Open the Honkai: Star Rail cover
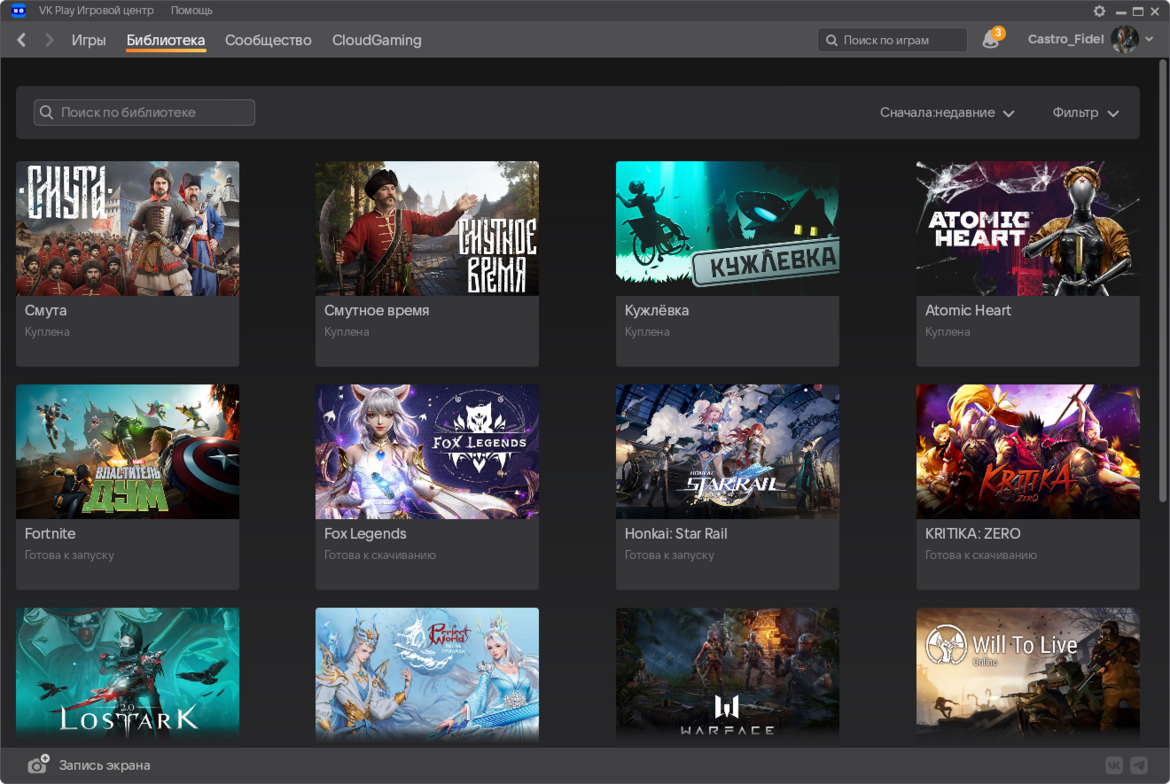Image resolution: width=1170 pixels, height=784 pixels. pos(728,451)
